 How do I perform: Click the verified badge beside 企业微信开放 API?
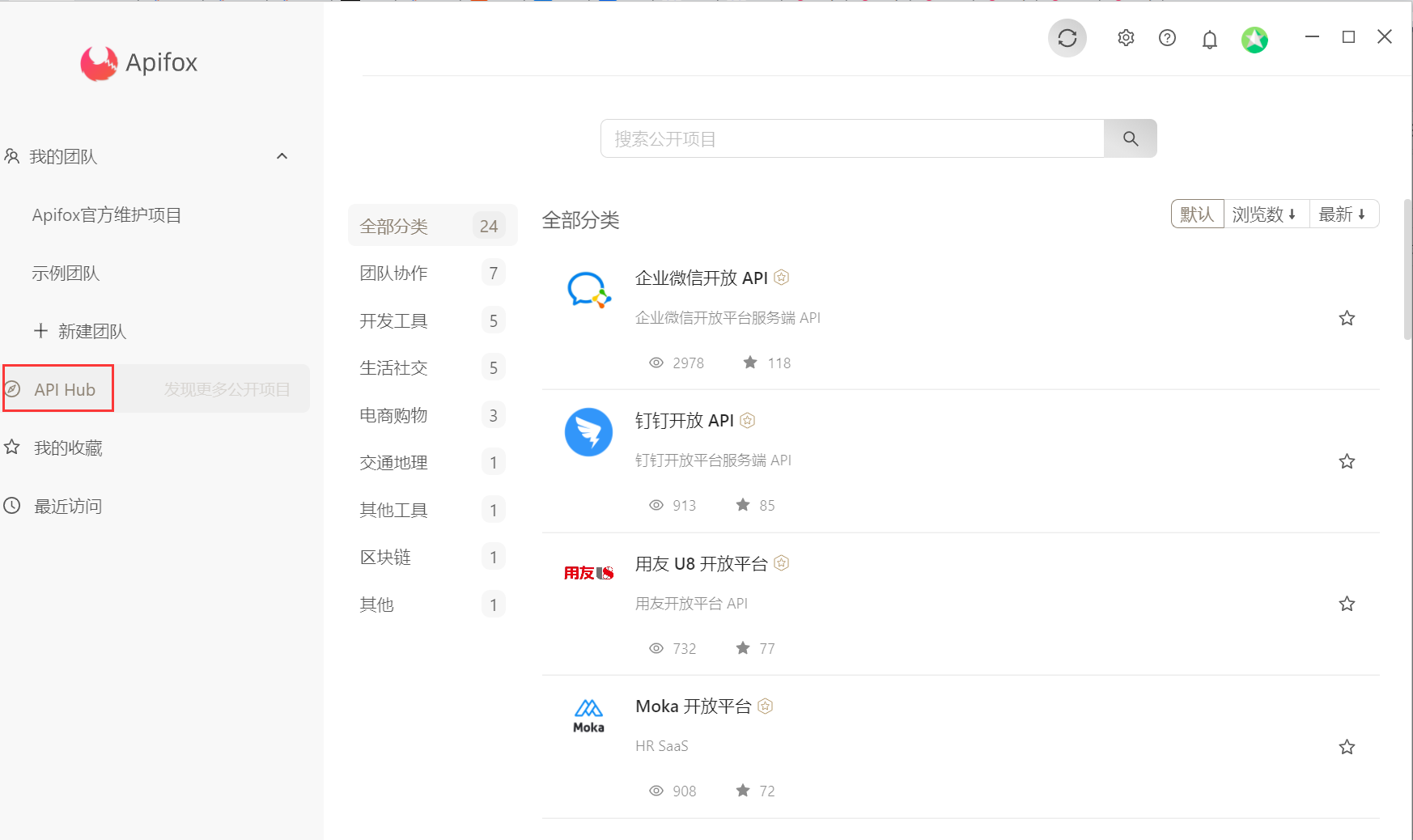[x=781, y=278]
